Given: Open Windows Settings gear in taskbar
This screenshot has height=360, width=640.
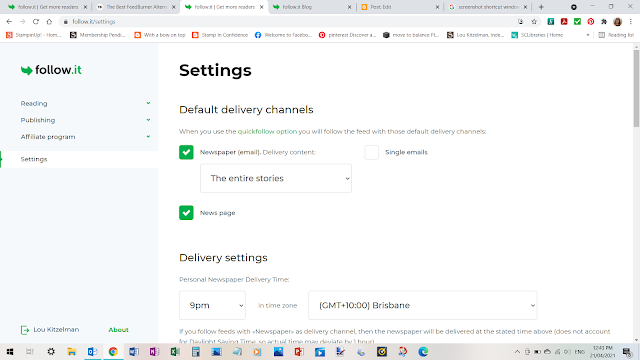Looking at the screenshot, I should coord(51,351).
